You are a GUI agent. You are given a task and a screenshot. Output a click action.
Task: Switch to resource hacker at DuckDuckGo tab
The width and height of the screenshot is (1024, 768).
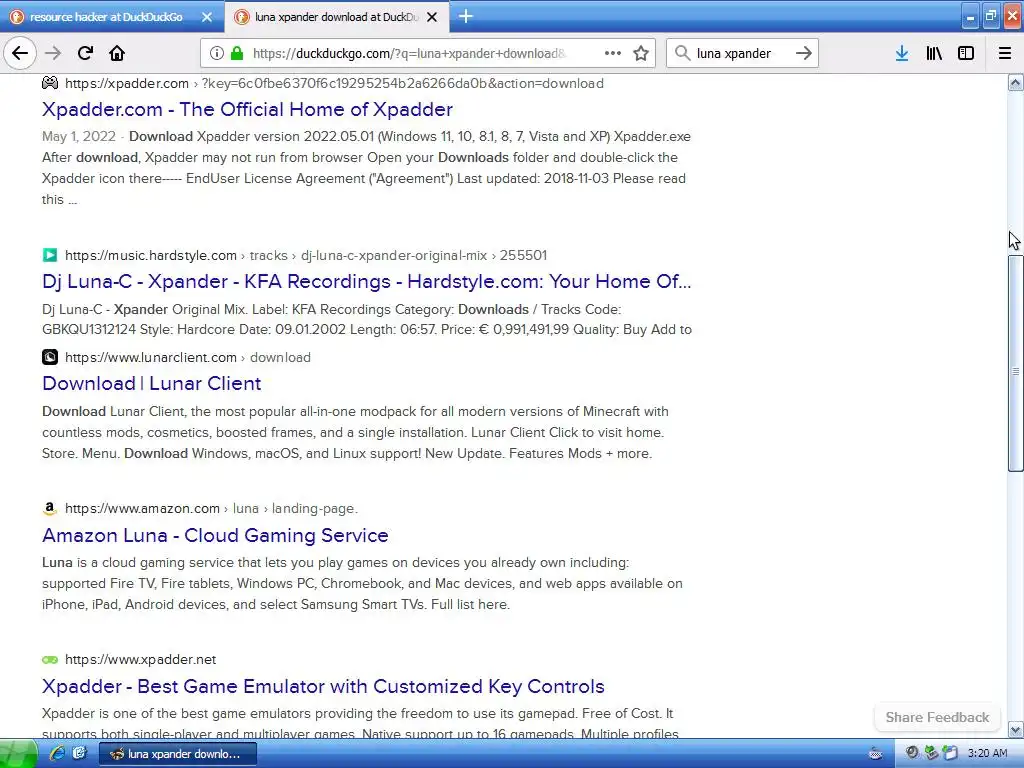click(106, 17)
